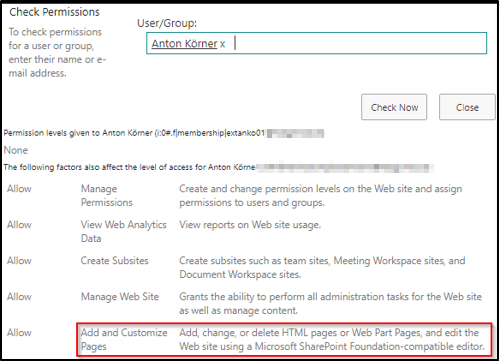Click 'Permission levels given to Anton Körner' line
The height and width of the screenshot is (361, 499).
pos(164,133)
